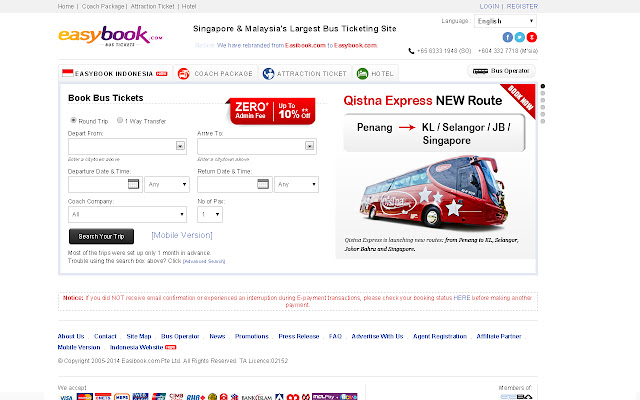
Task: Click the Easybook.com logo
Action: click(x=110, y=36)
